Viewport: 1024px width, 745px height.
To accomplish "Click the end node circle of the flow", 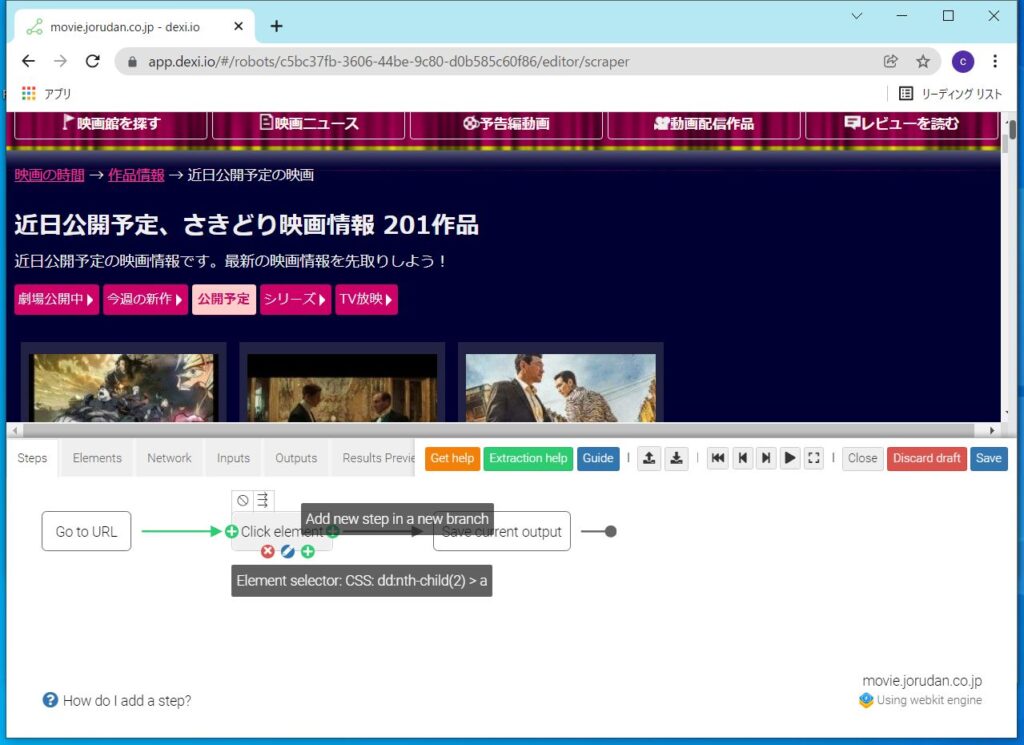I will [x=611, y=531].
